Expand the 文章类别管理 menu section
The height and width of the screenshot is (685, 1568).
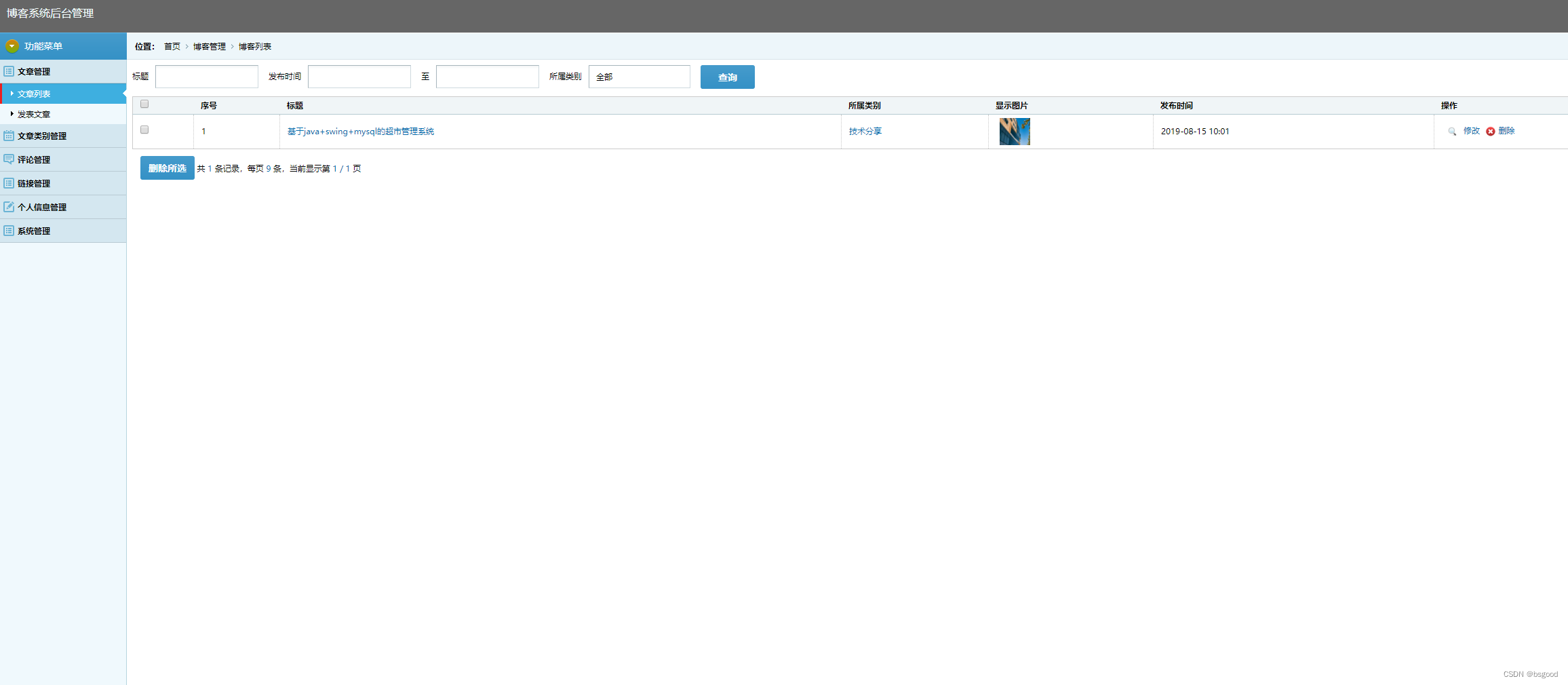[63, 136]
